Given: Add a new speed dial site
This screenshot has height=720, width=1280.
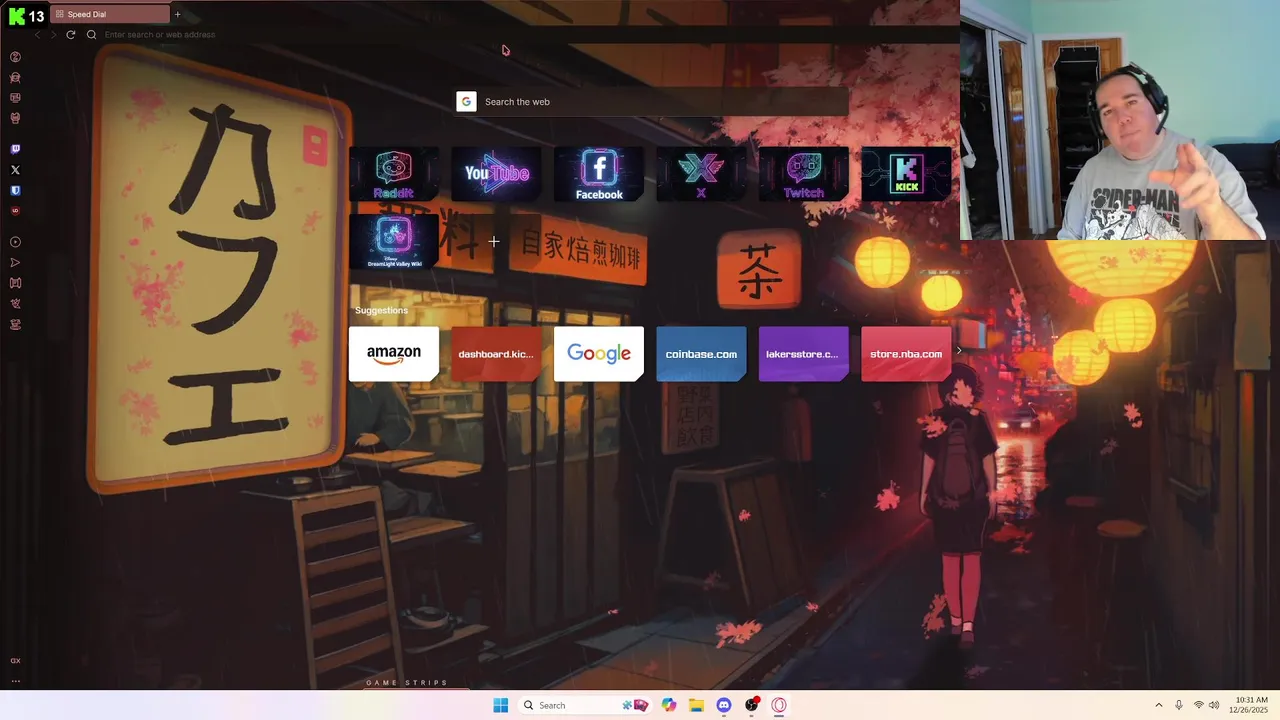Looking at the screenshot, I should click(x=494, y=242).
